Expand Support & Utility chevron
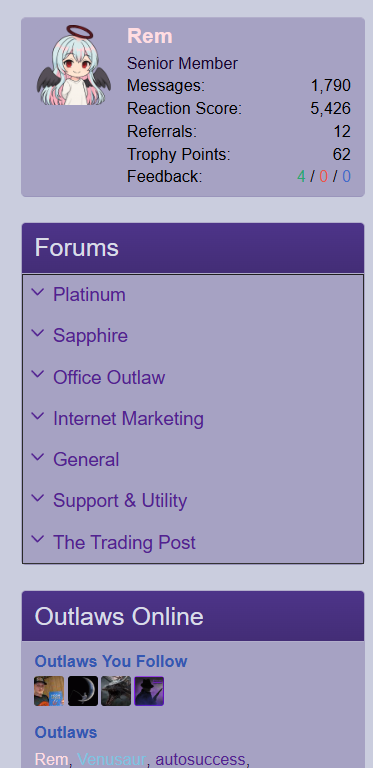 (x=38, y=499)
